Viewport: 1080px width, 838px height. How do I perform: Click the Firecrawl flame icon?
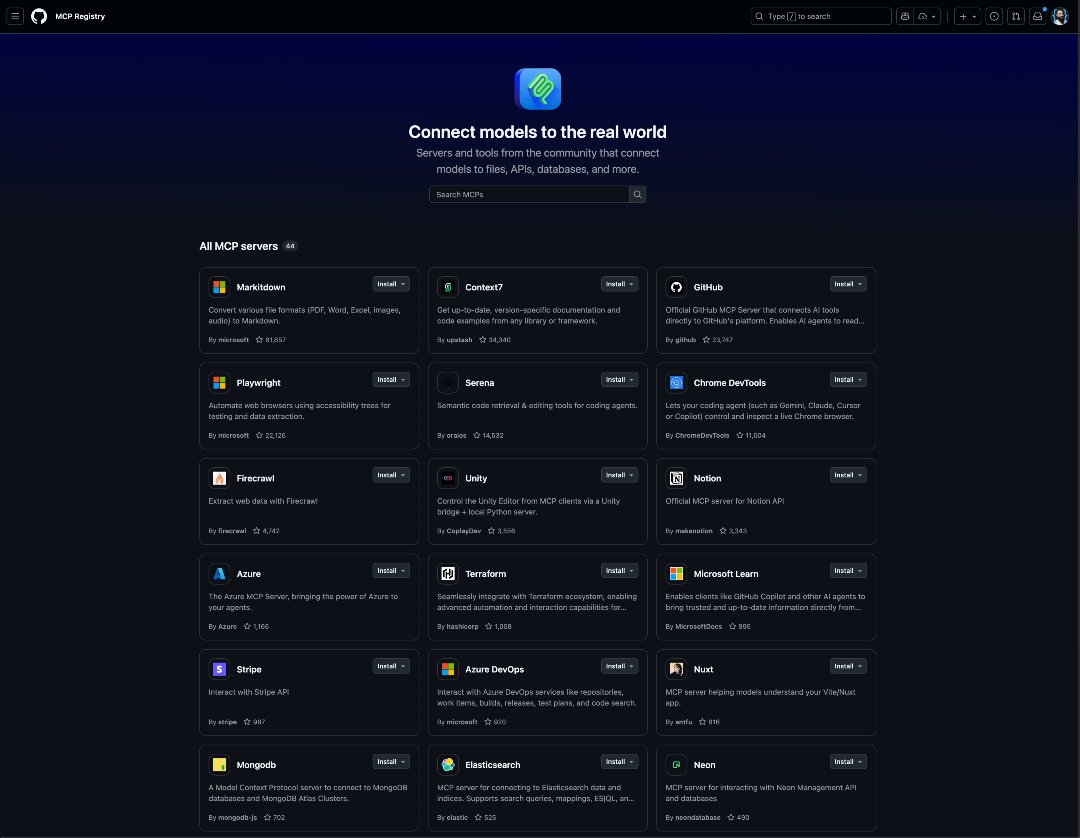[219, 478]
